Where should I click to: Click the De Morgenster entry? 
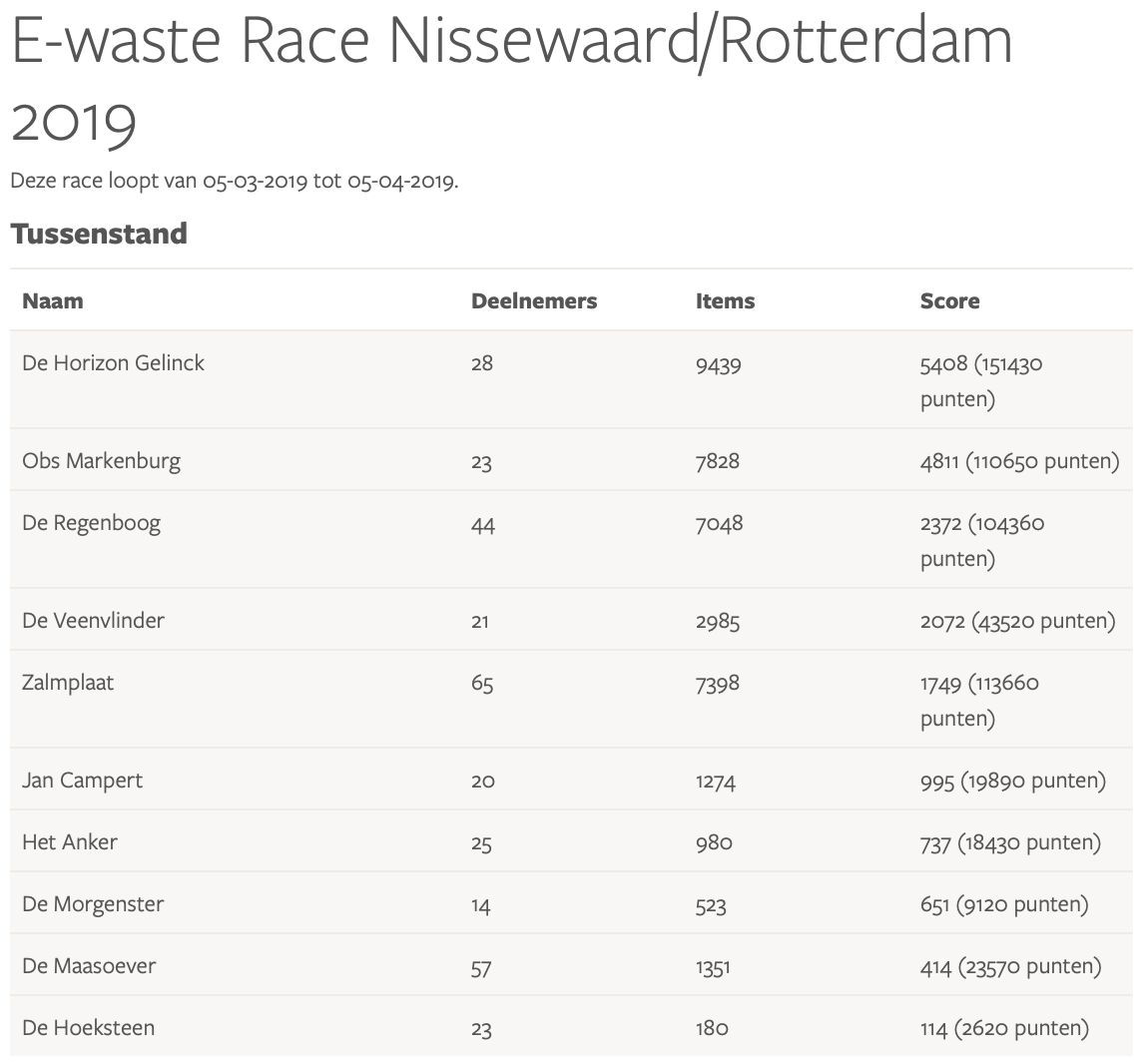(x=93, y=904)
